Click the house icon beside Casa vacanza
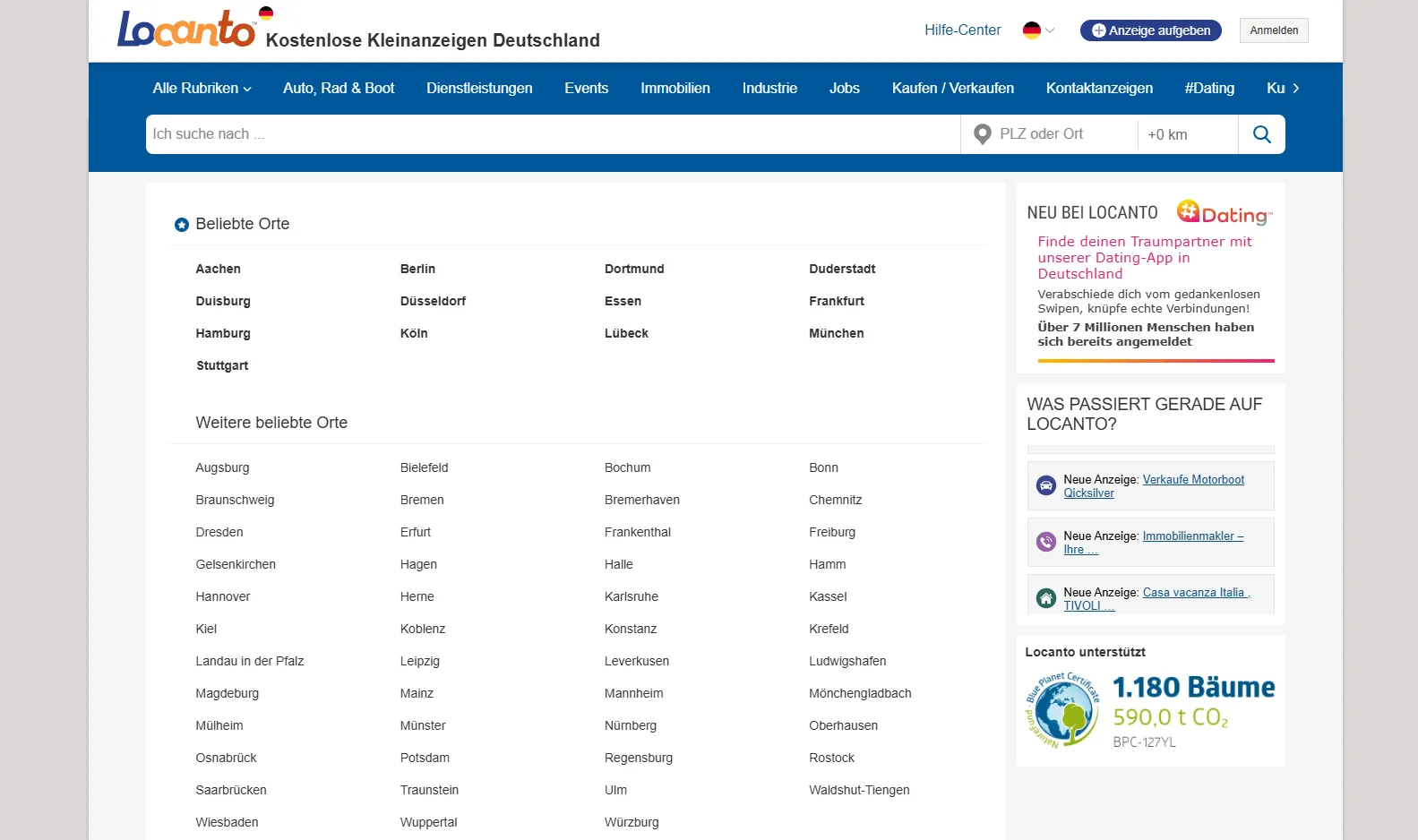Viewport: 1418px width, 840px height. (1045, 598)
